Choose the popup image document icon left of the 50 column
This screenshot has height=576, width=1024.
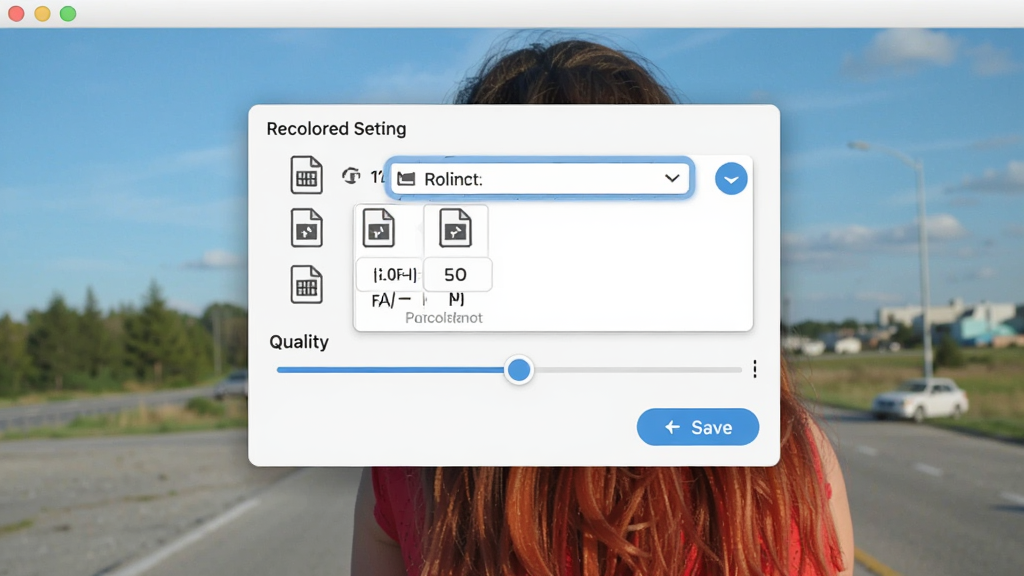pos(379,228)
